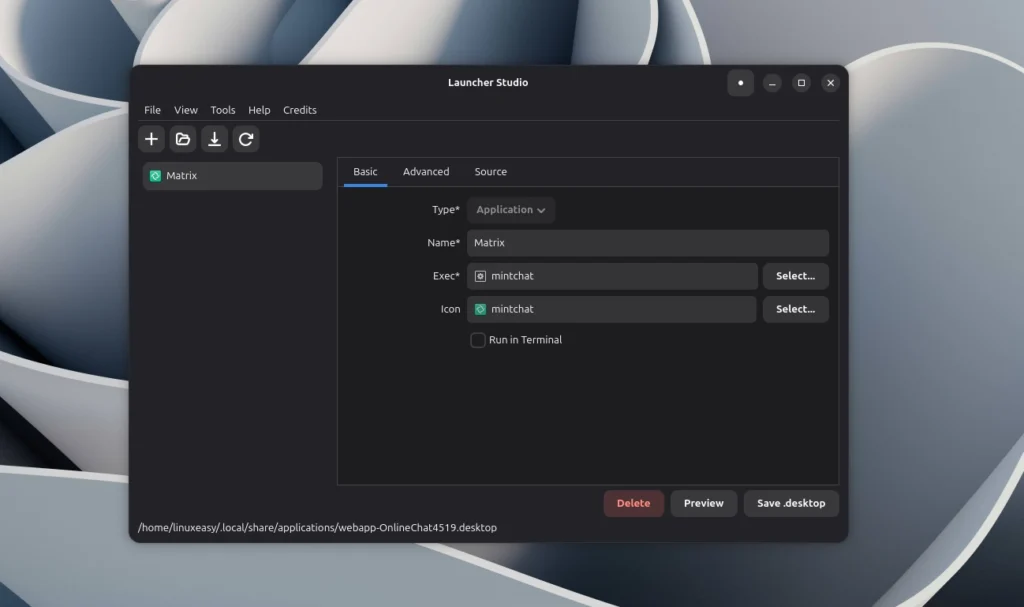Delete the Matrix launcher
The height and width of the screenshot is (607, 1024).
633,503
